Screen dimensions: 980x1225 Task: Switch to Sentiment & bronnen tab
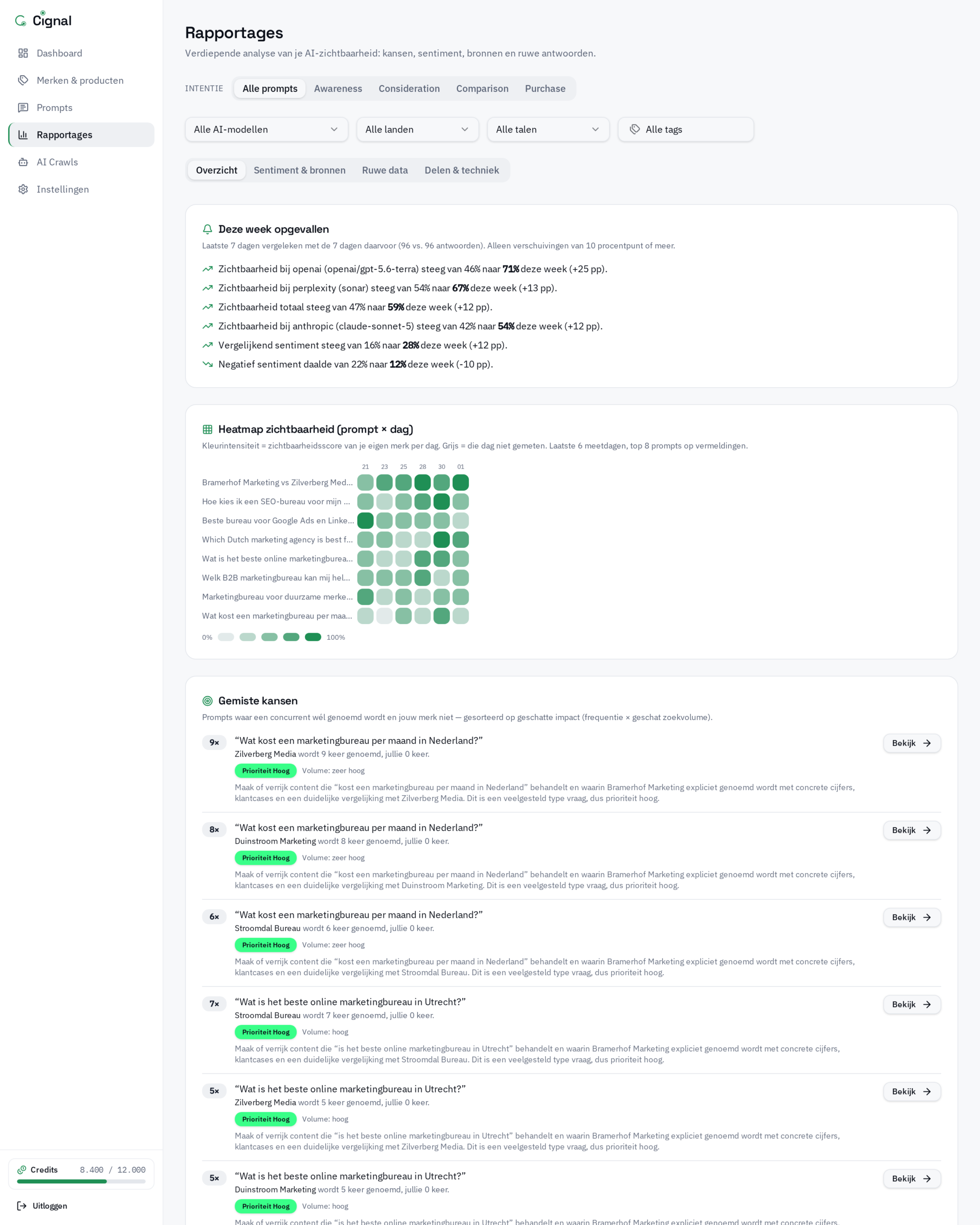click(300, 170)
